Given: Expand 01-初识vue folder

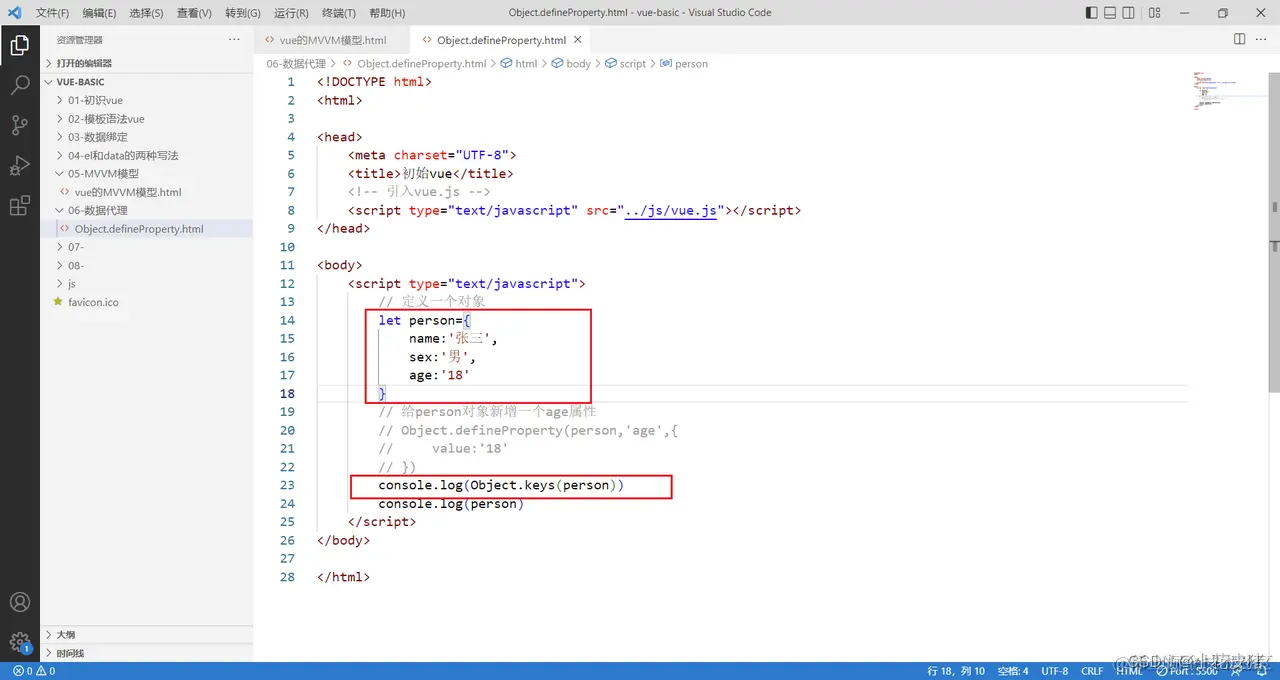Looking at the screenshot, I should click(147, 100).
